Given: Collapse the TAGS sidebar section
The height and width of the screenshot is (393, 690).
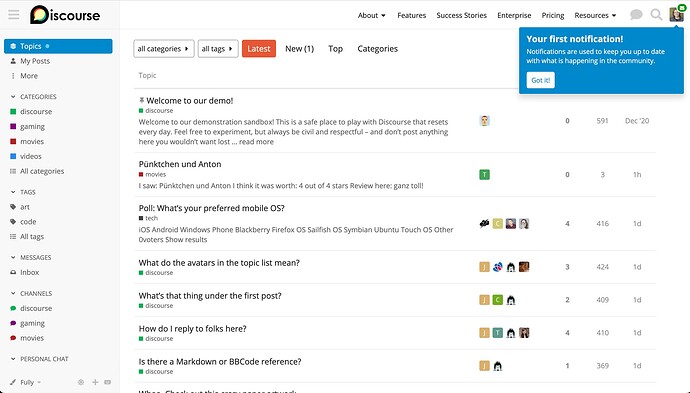Looking at the screenshot, I should (23, 192).
